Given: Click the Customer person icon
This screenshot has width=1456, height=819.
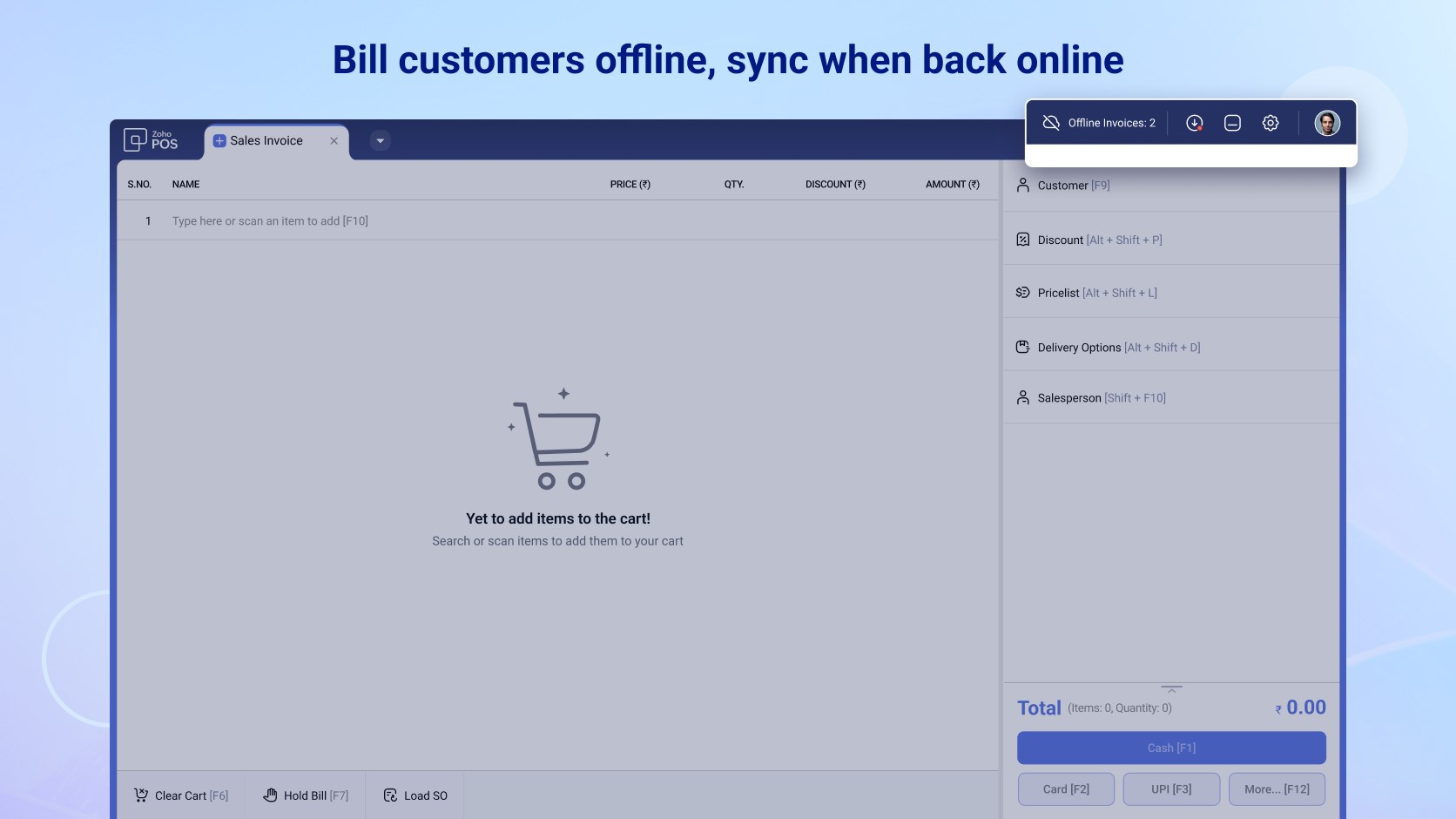Looking at the screenshot, I should [x=1023, y=185].
